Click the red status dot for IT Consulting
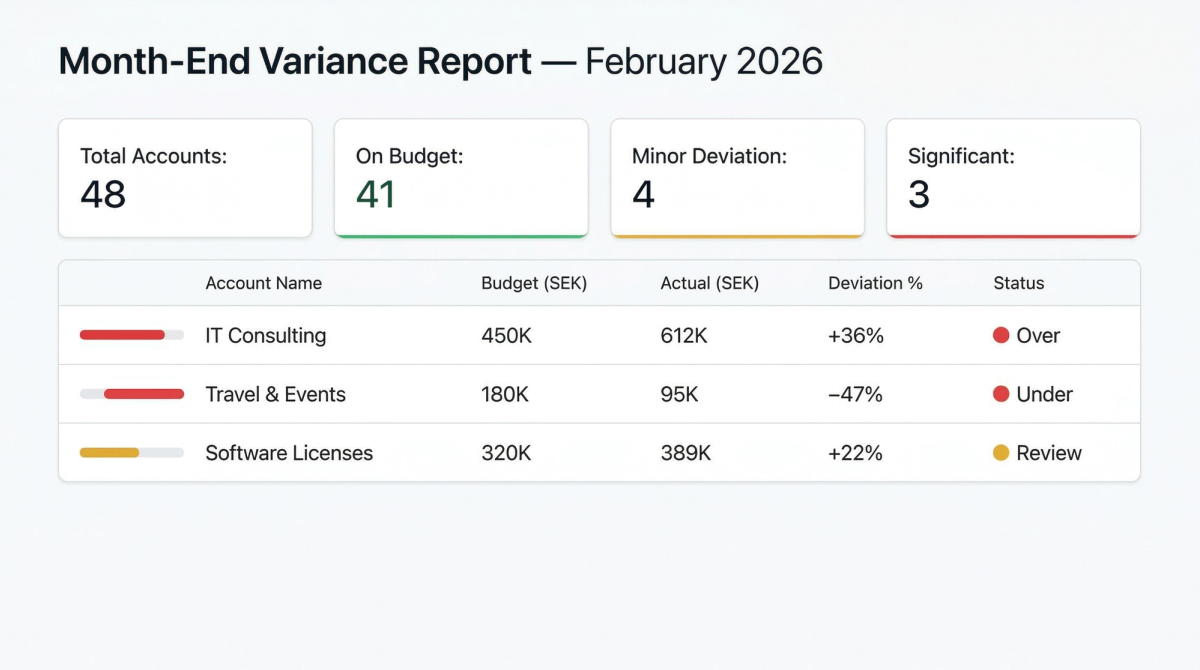The width and height of the screenshot is (1200, 670). 1000,336
